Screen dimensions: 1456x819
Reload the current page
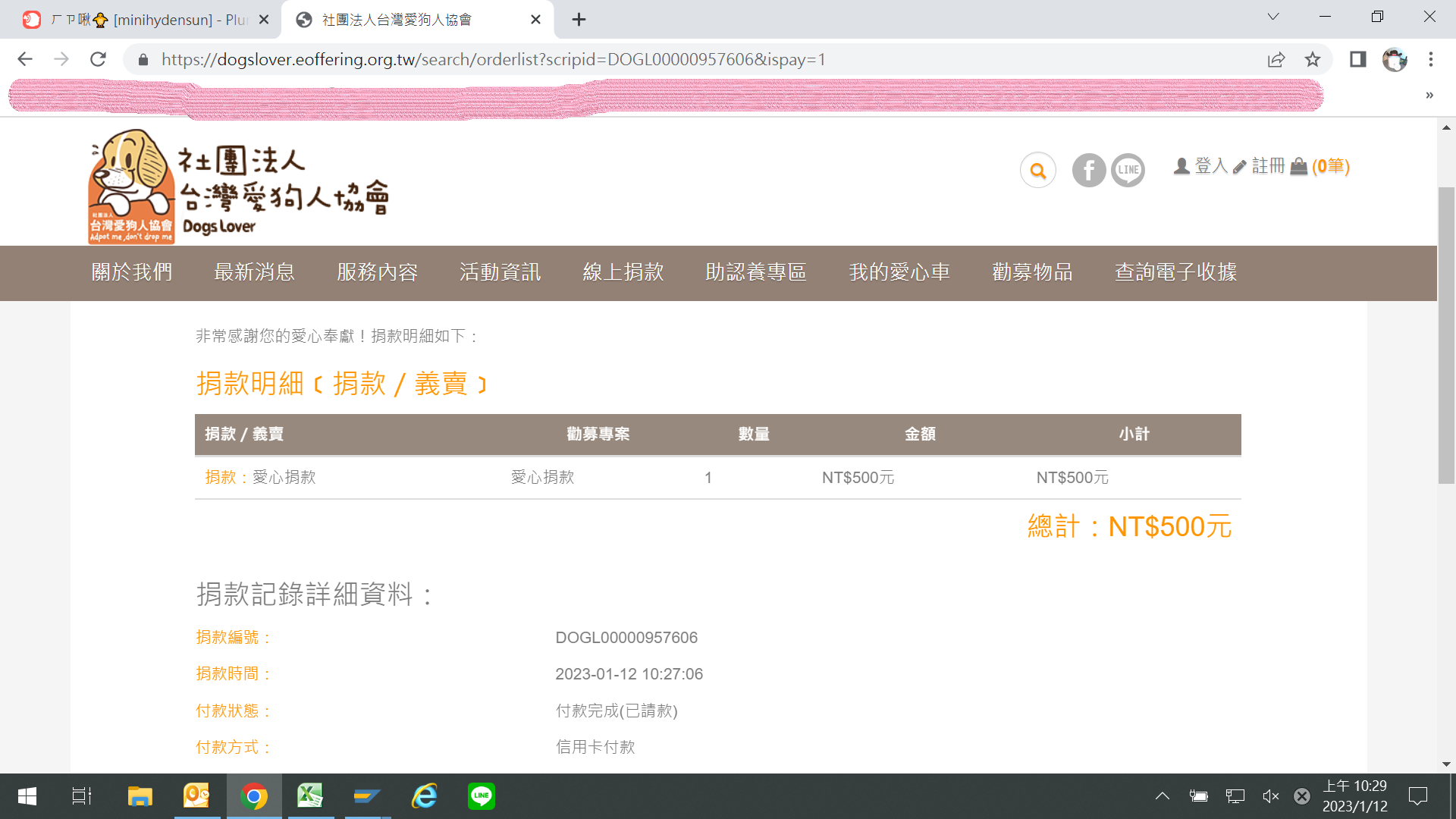98,59
